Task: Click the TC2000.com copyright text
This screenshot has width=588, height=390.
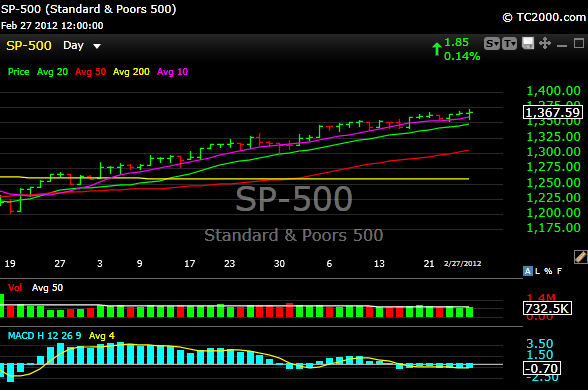Action: 544,17
